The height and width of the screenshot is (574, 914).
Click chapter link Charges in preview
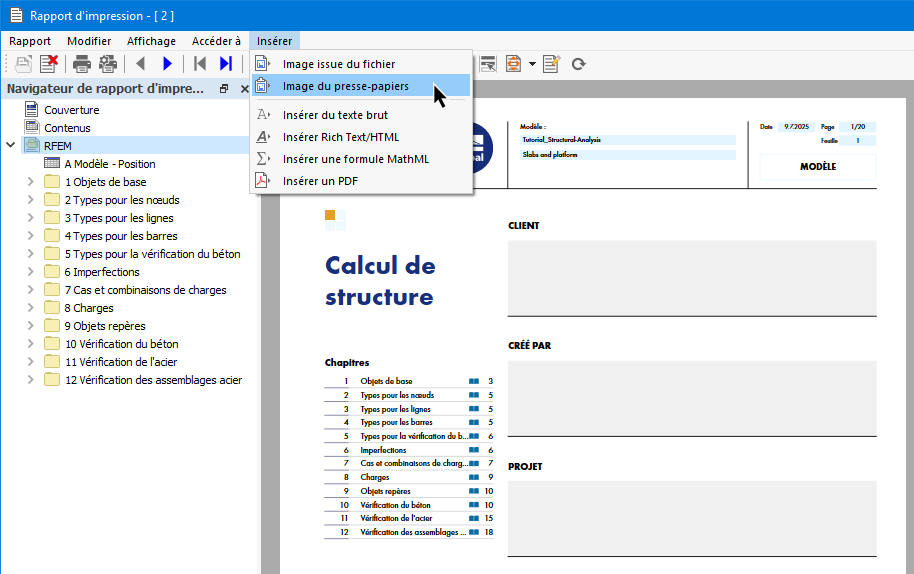374,477
